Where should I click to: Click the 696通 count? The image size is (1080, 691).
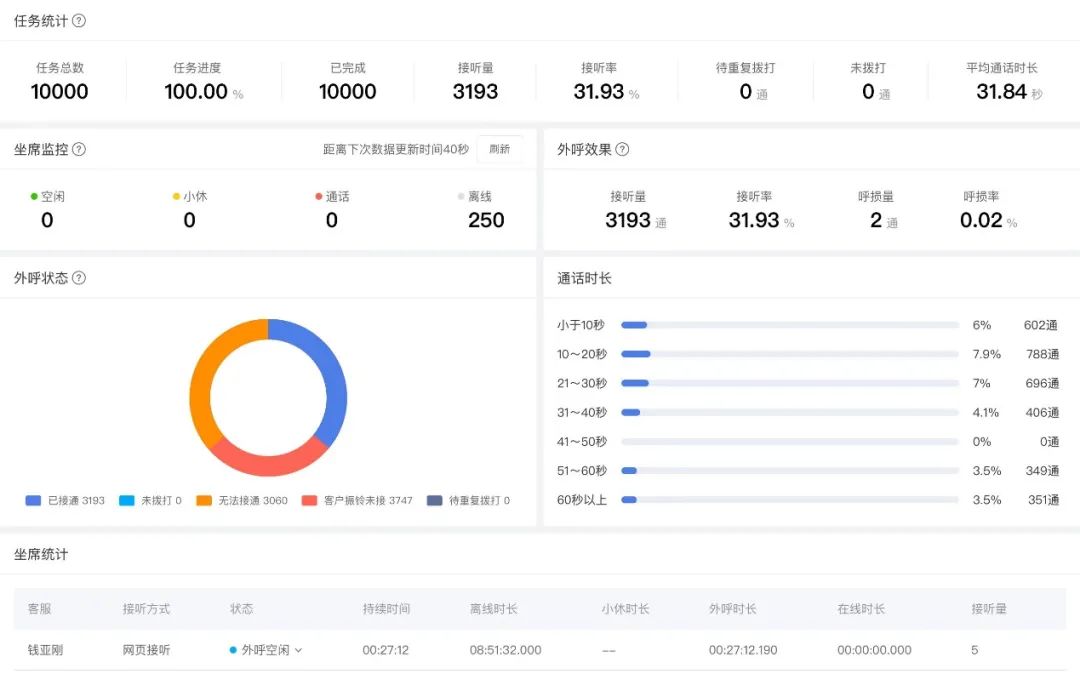coord(1042,383)
